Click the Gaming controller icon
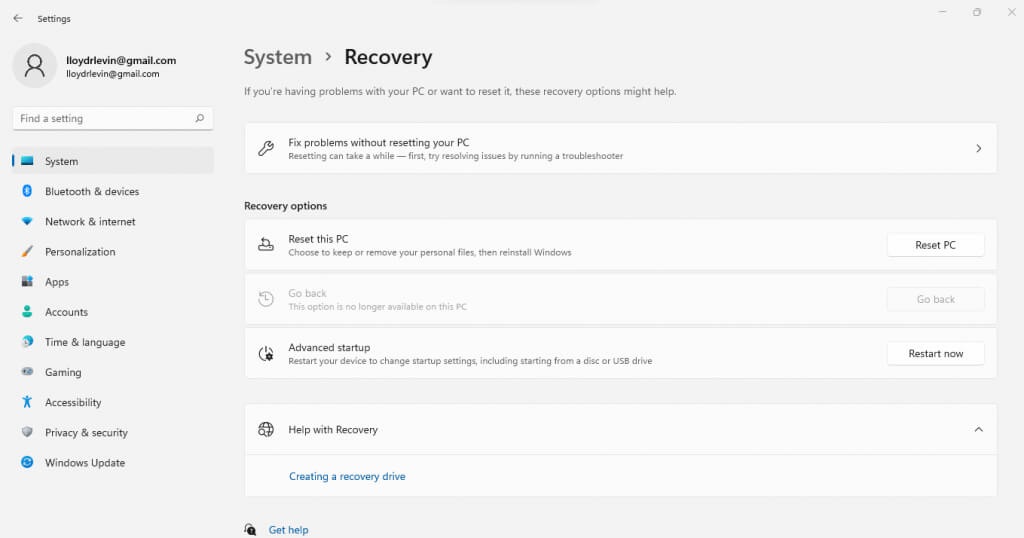The width and height of the screenshot is (1024, 538). tap(27, 372)
